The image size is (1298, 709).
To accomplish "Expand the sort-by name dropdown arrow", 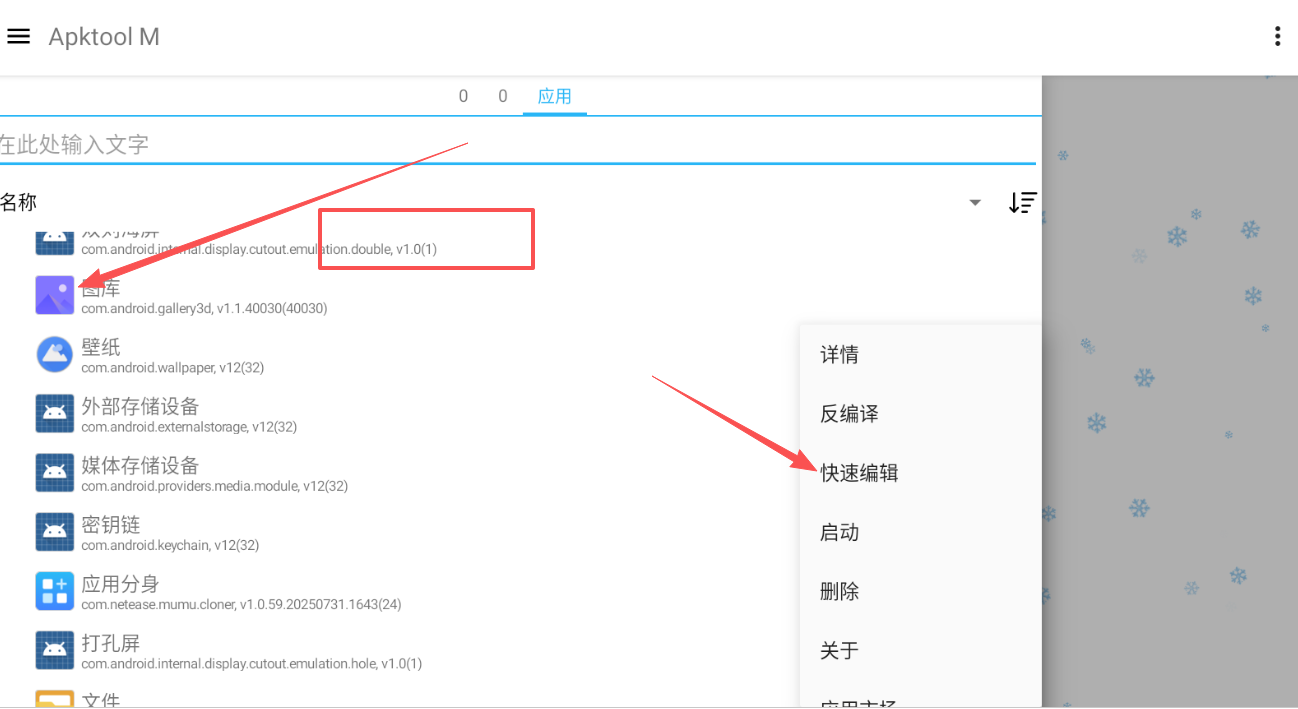I will click(x=975, y=203).
